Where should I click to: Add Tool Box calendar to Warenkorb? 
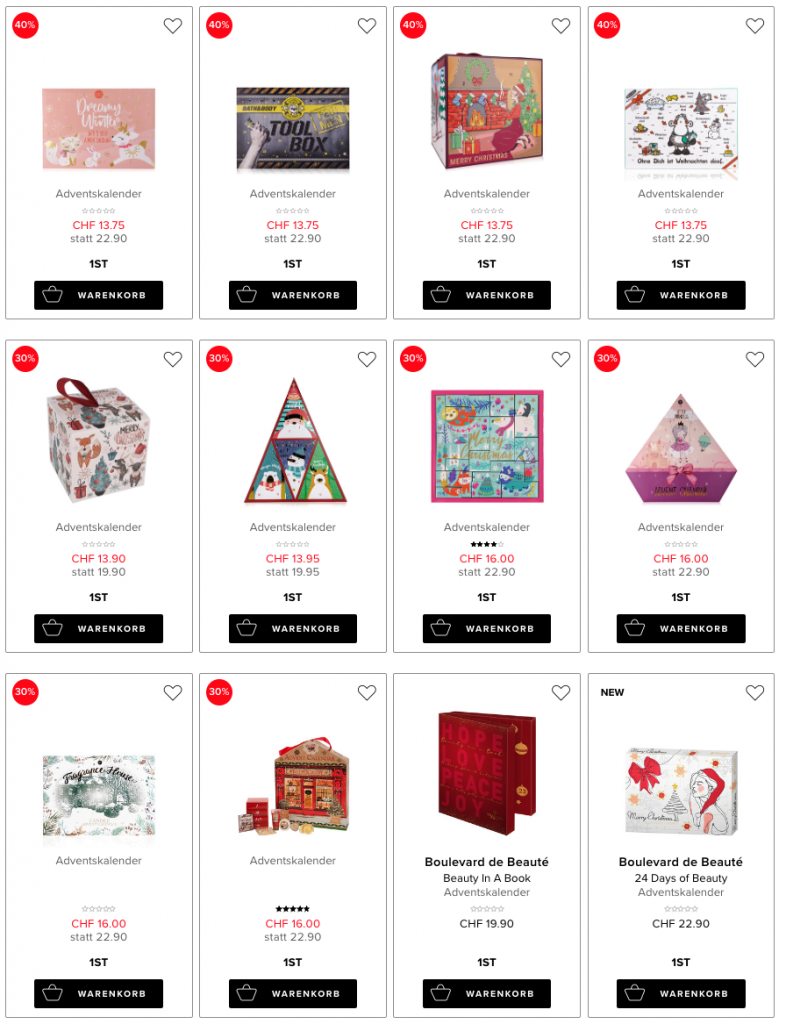click(292, 295)
